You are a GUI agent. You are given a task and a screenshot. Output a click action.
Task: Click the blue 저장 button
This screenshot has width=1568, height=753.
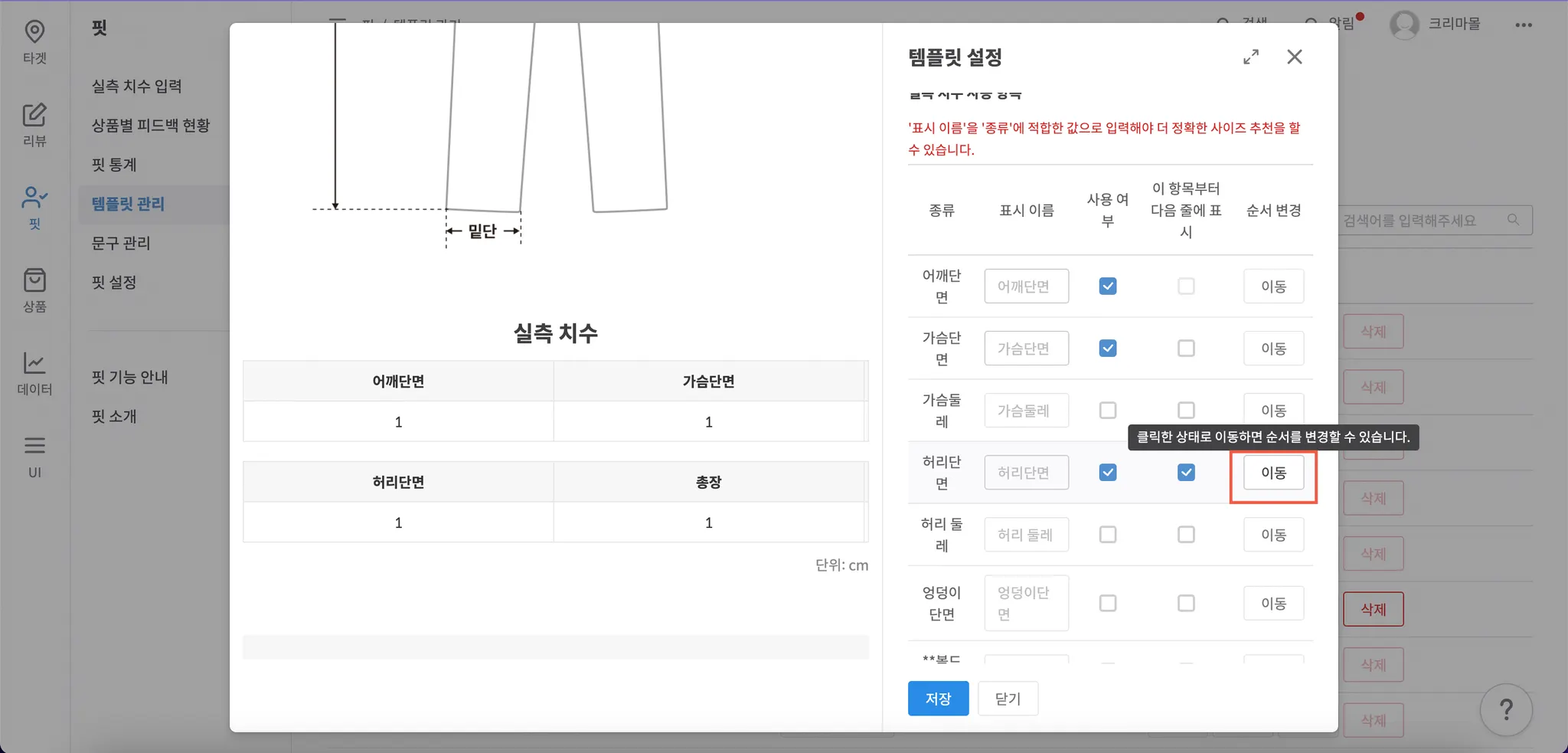pos(938,699)
